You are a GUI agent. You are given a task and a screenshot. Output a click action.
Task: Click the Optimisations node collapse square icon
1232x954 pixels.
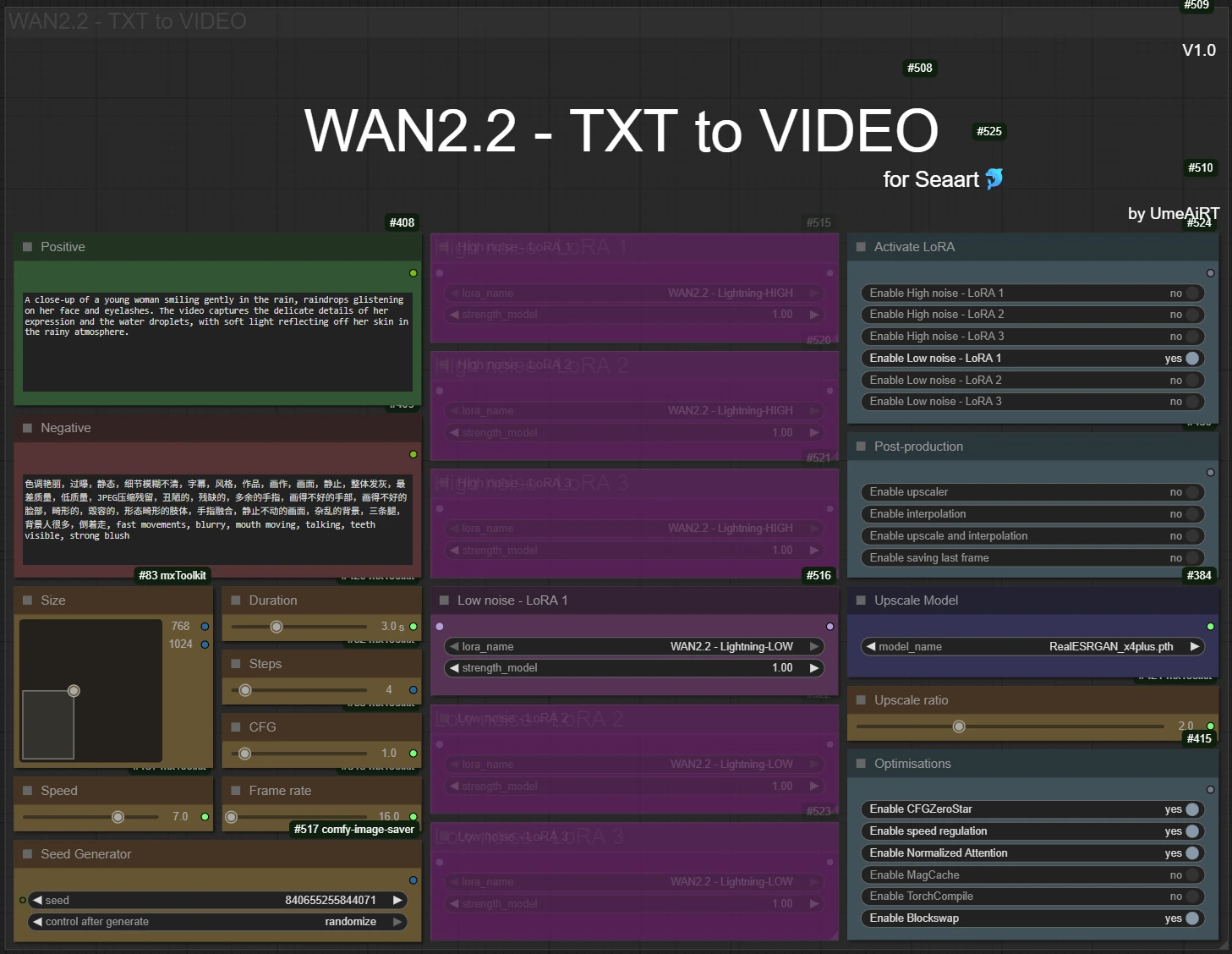[x=861, y=764]
